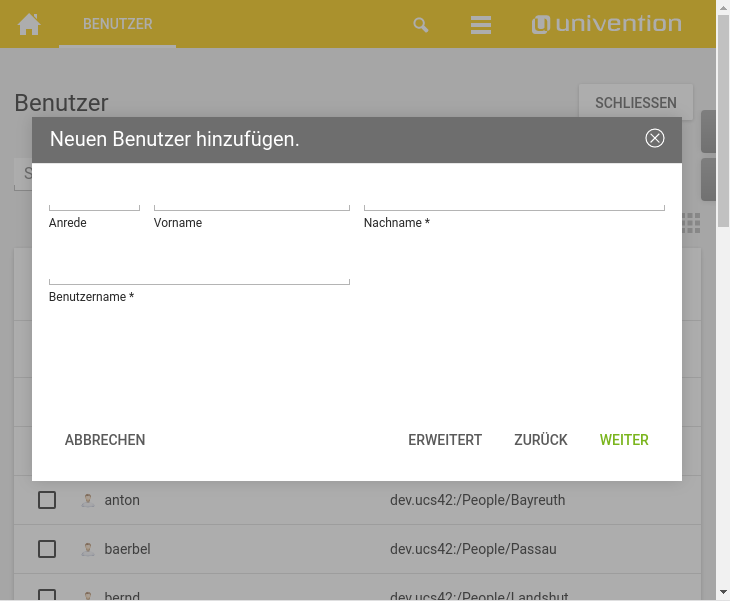Click Erweitert for advanced options
730x601 pixels.
[445, 440]
